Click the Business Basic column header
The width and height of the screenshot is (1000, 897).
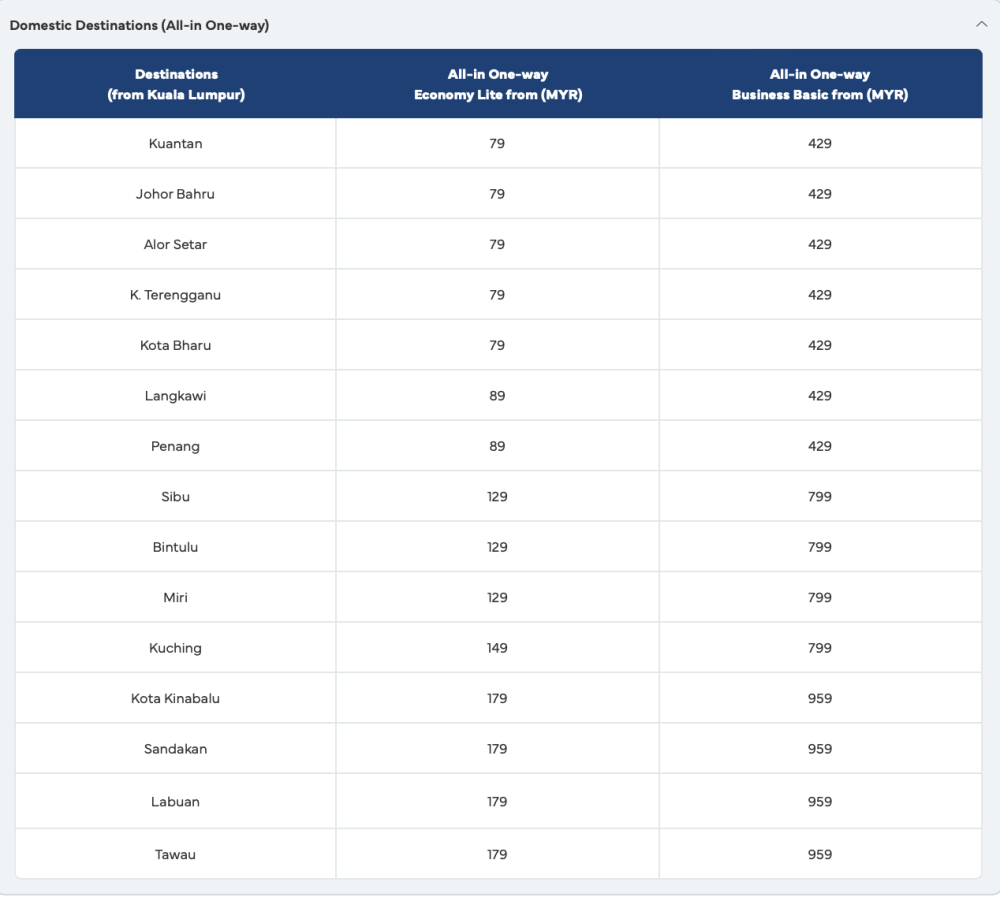(x=820, y=85)
